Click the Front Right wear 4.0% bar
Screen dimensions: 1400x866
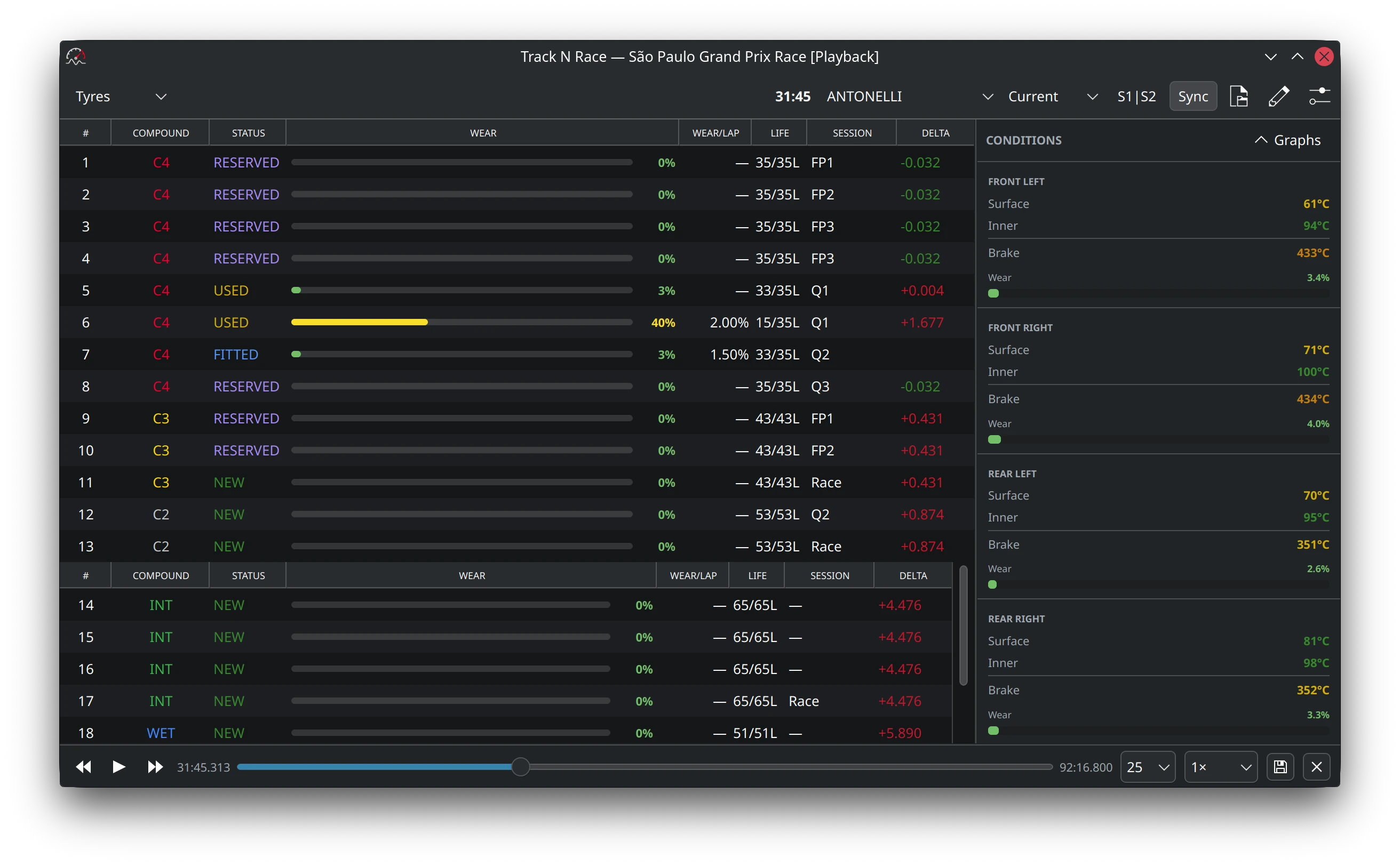(1158, 439)
